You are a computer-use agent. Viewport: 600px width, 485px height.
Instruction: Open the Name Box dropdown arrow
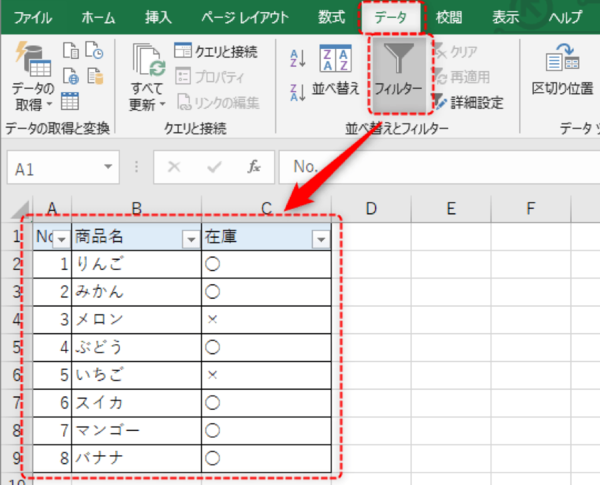[x=108, y=167]
